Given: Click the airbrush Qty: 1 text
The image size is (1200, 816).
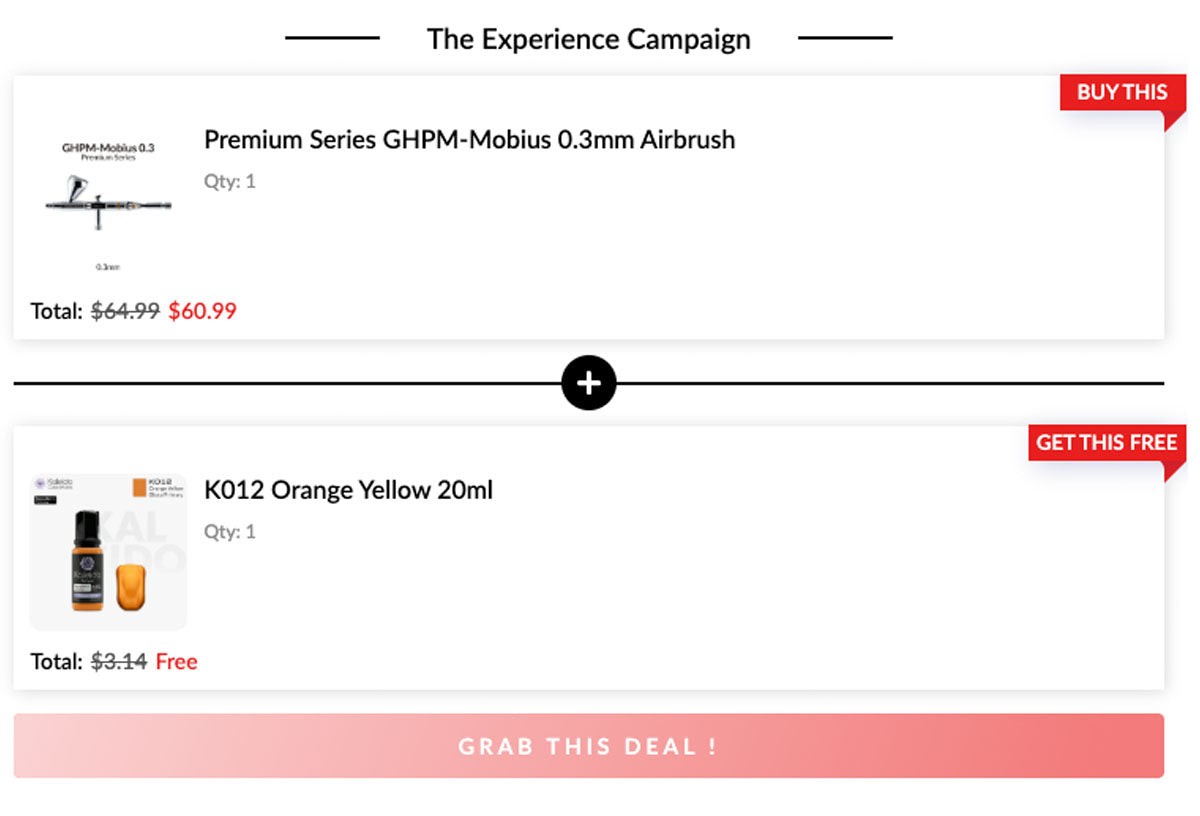Looking at the screenshot, I should [230, 181].
